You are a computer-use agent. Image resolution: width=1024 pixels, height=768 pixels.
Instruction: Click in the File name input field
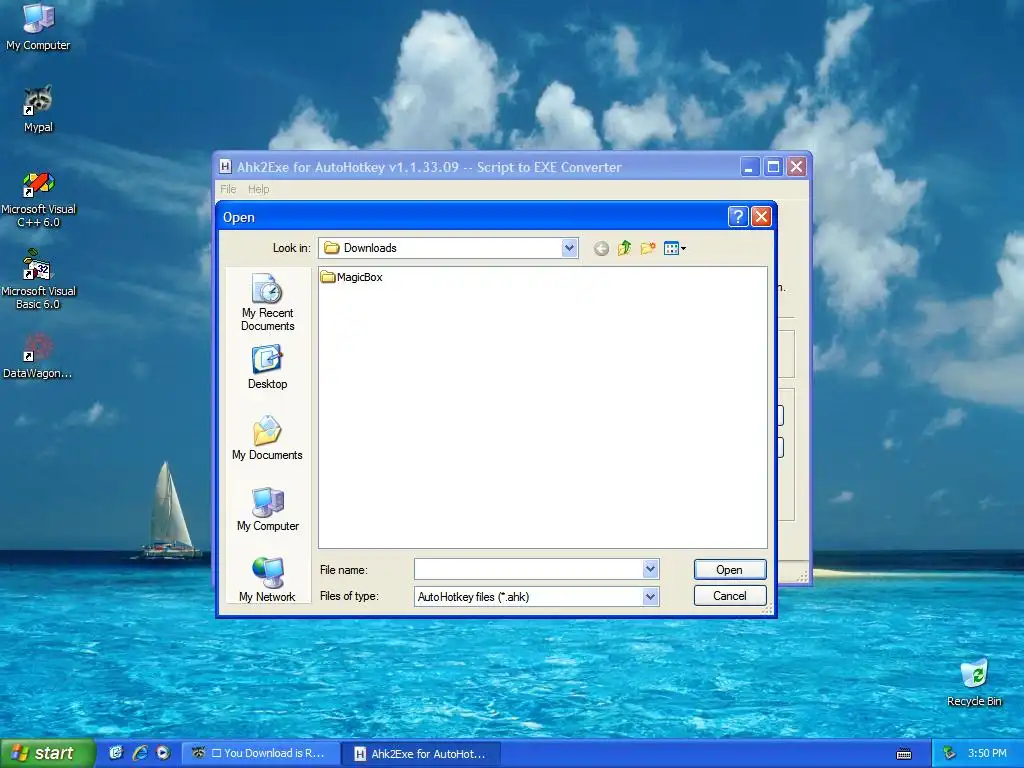[528, 569]
